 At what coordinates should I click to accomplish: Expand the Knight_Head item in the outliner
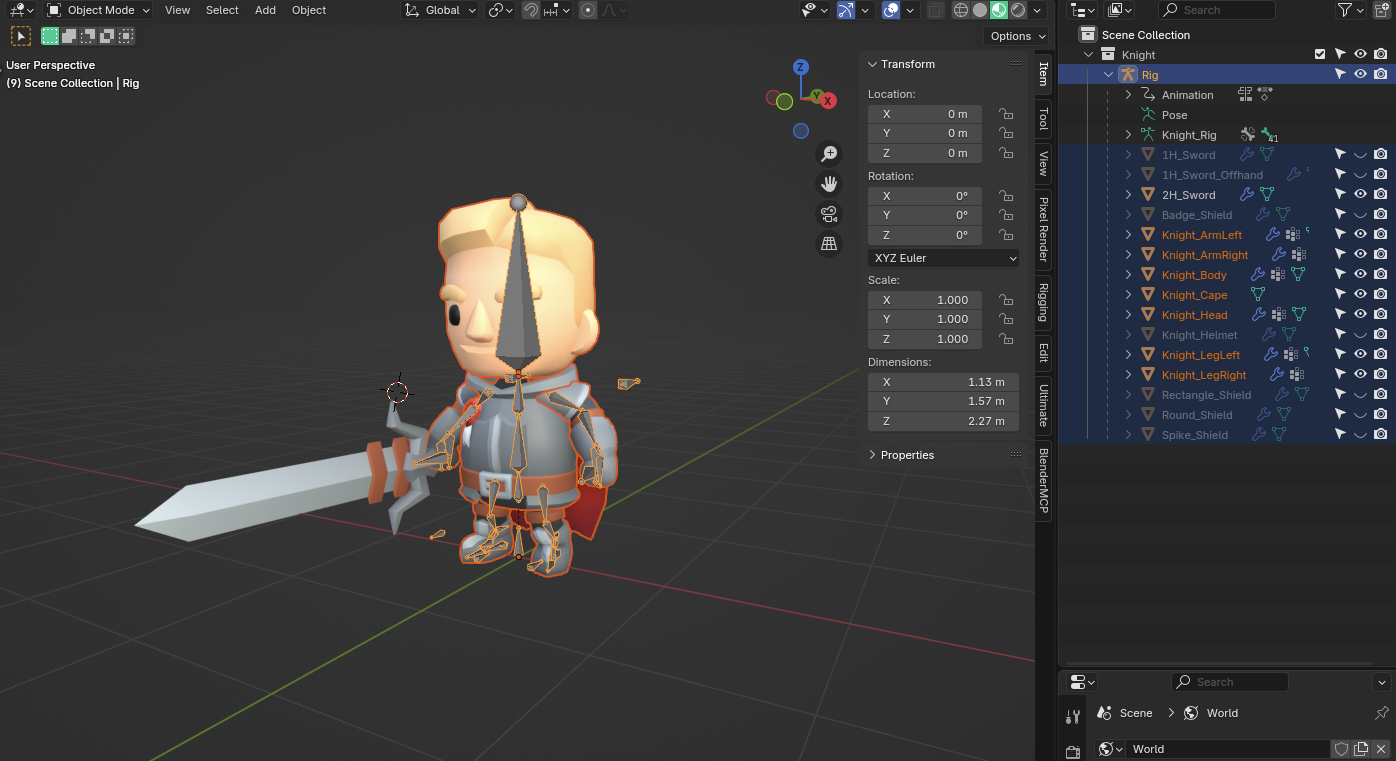(x=1128, y=314)
